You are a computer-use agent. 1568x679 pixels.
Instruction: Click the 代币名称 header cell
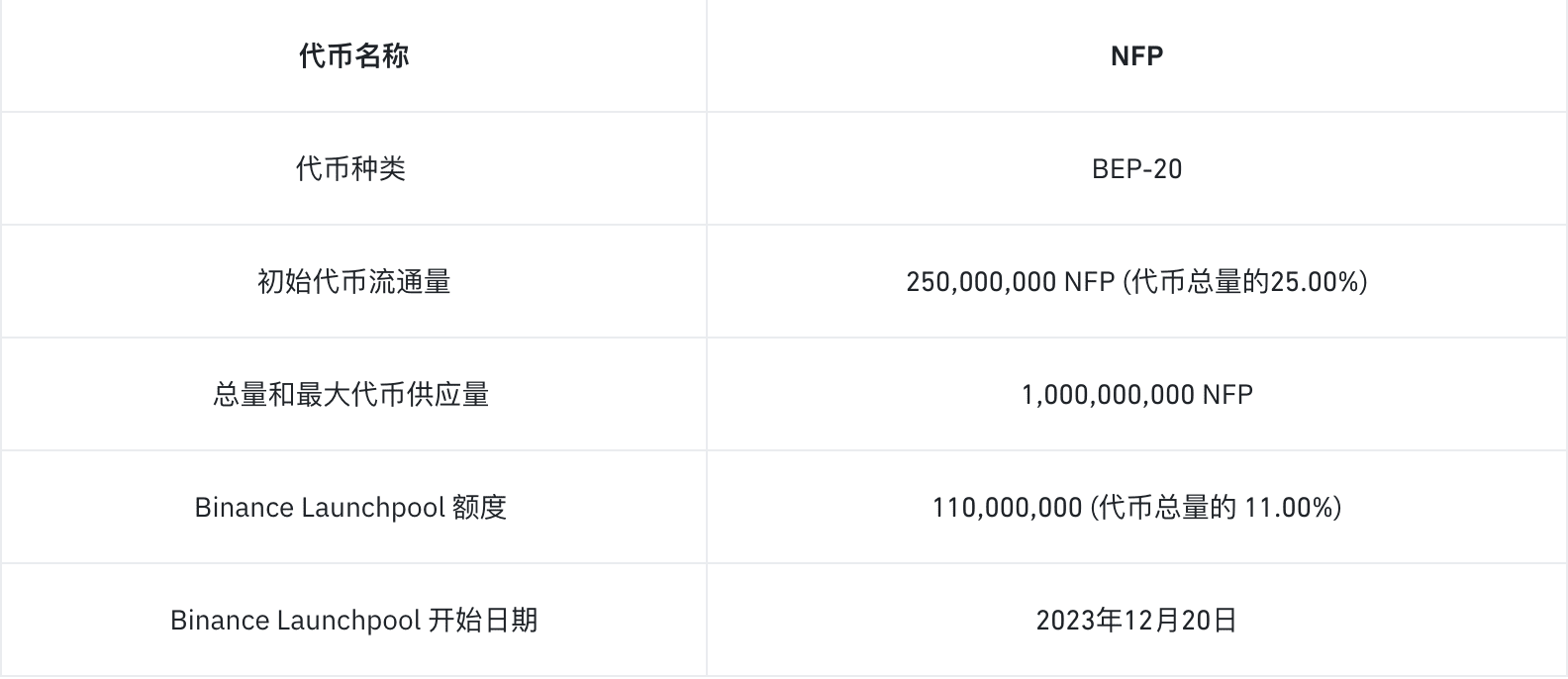click(353, 56)
